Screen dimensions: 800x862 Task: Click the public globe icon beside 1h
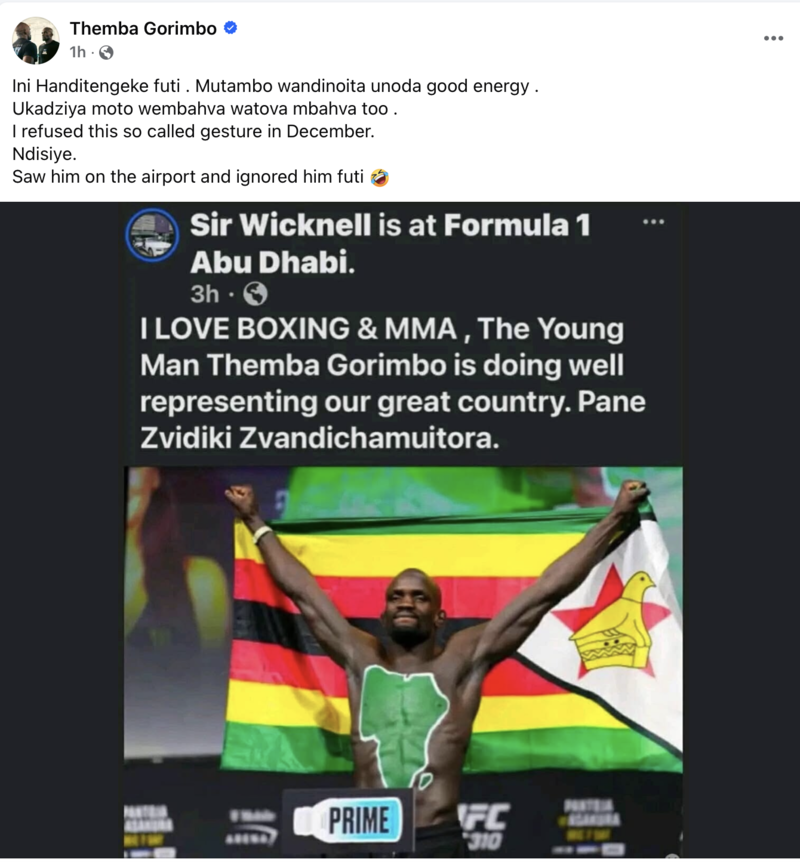click(106, 53)
